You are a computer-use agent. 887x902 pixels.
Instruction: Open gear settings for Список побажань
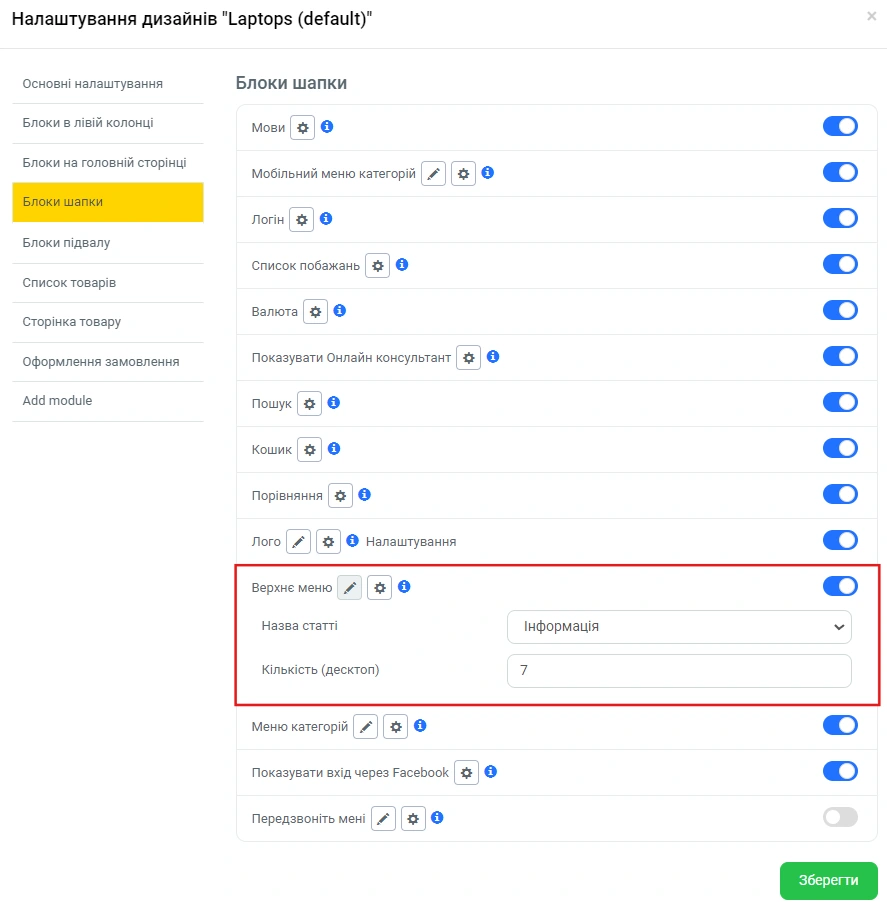377,265
